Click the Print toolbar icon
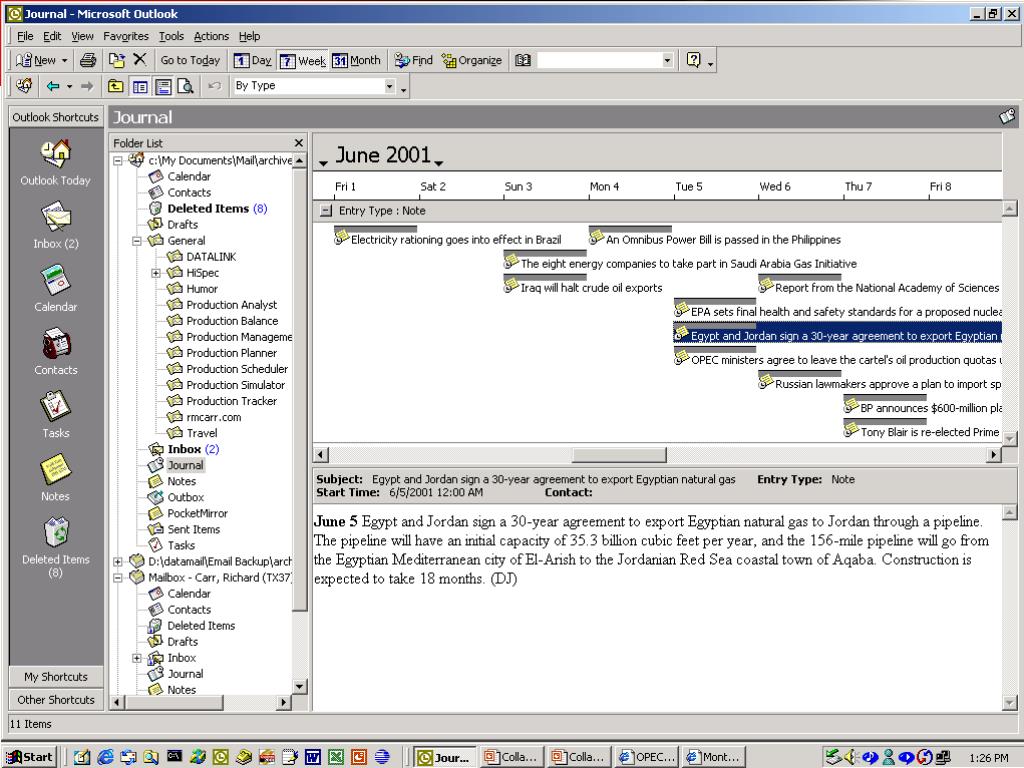 [88, 61]
